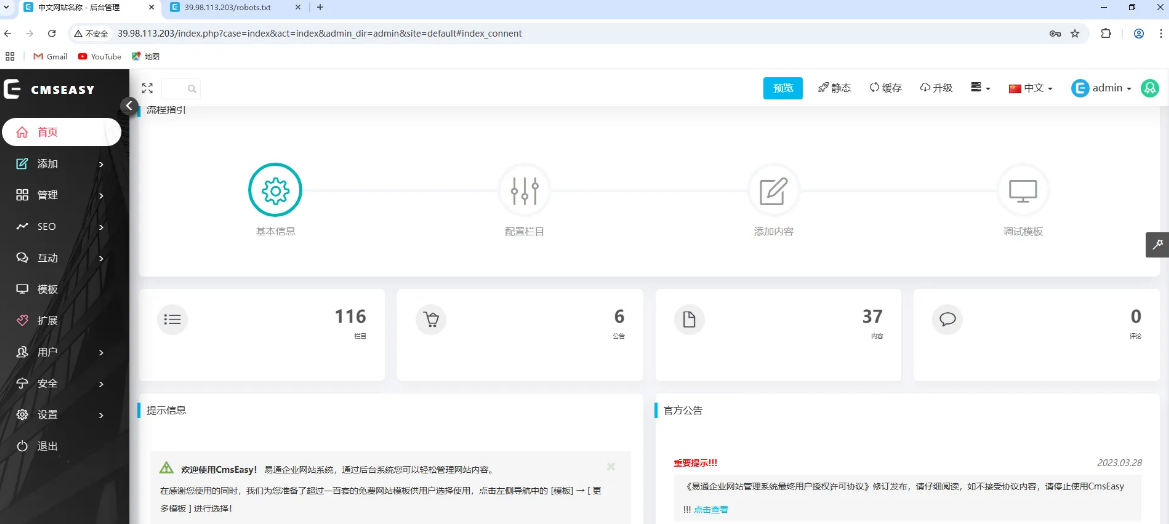Click the 缓存 refresh button
The width and height of the screenshot is (1169, 524).
885,88
